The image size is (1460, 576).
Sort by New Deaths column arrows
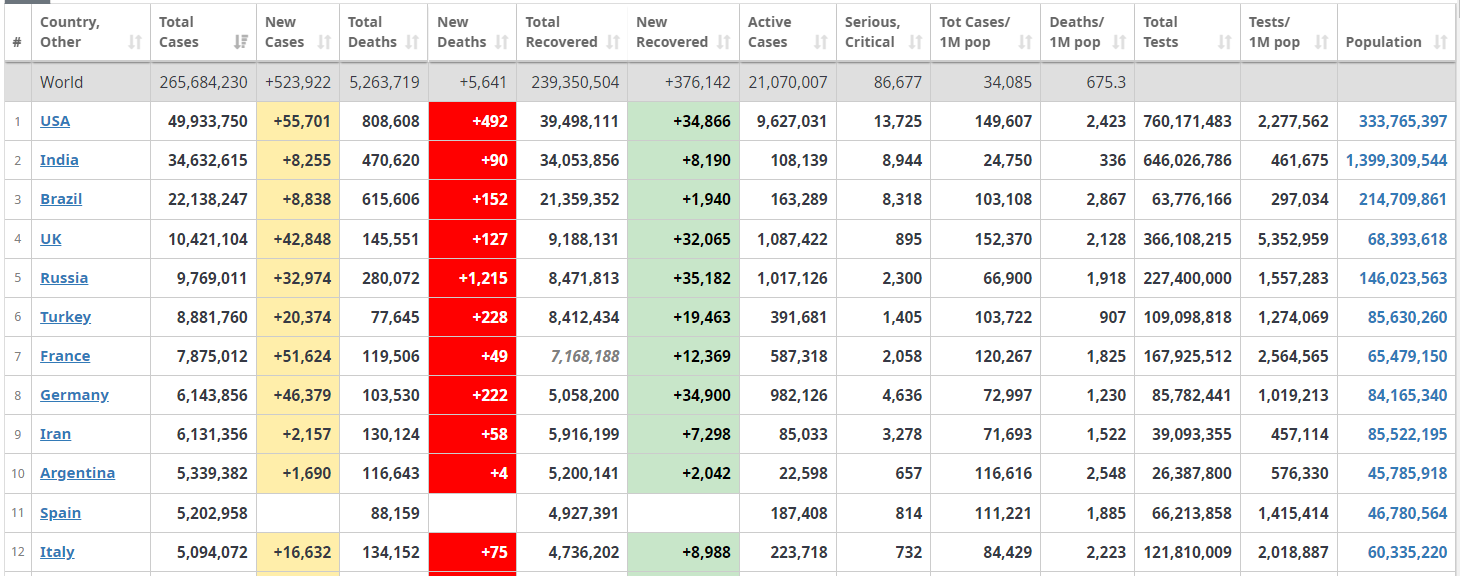(502, 42)
